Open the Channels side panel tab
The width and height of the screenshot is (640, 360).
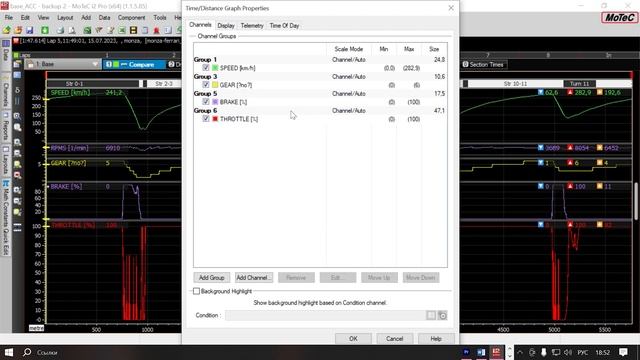[6, 92]
